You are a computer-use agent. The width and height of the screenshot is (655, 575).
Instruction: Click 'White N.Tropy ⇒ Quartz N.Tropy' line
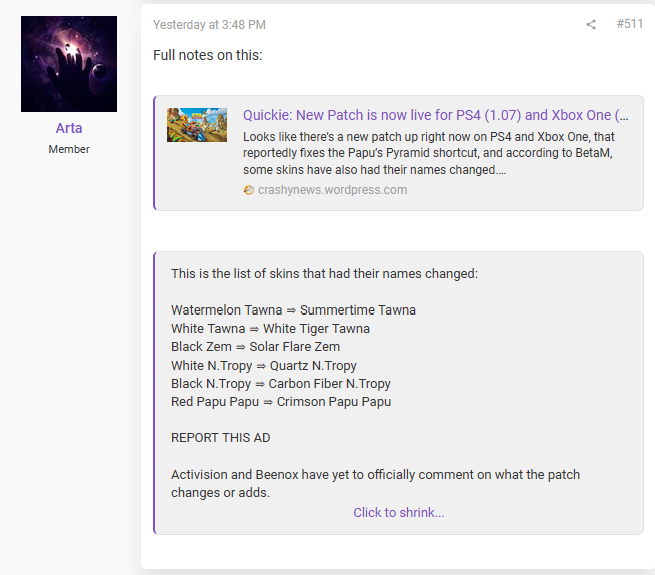pos(264,366)
